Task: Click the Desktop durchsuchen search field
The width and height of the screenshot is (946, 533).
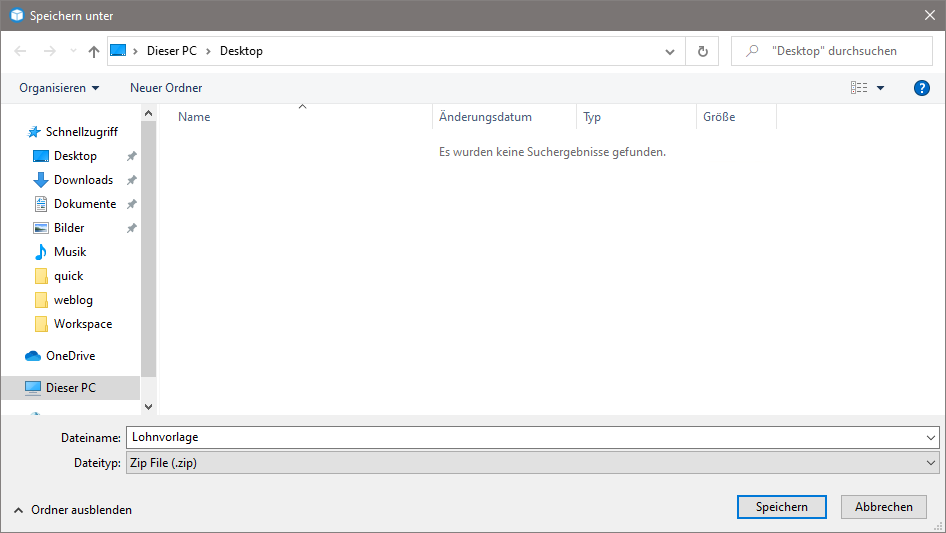Action: coord(840,51)
